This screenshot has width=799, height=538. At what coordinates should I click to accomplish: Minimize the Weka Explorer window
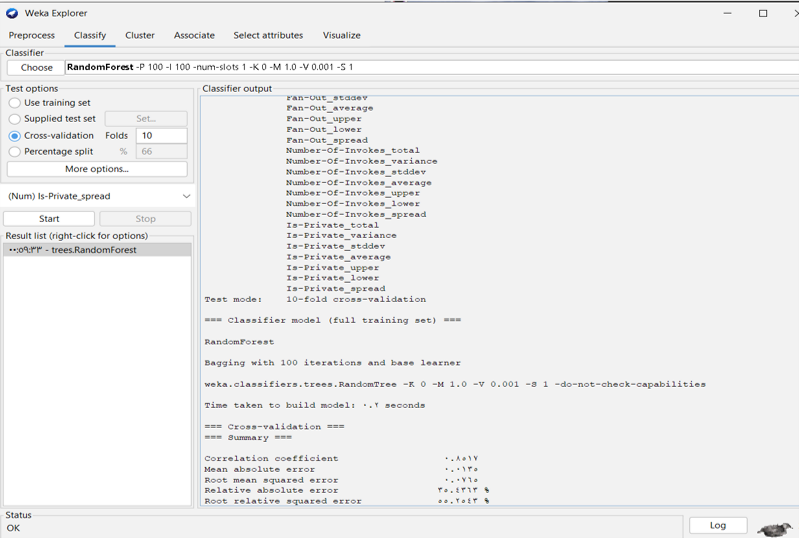pos(727,13)
